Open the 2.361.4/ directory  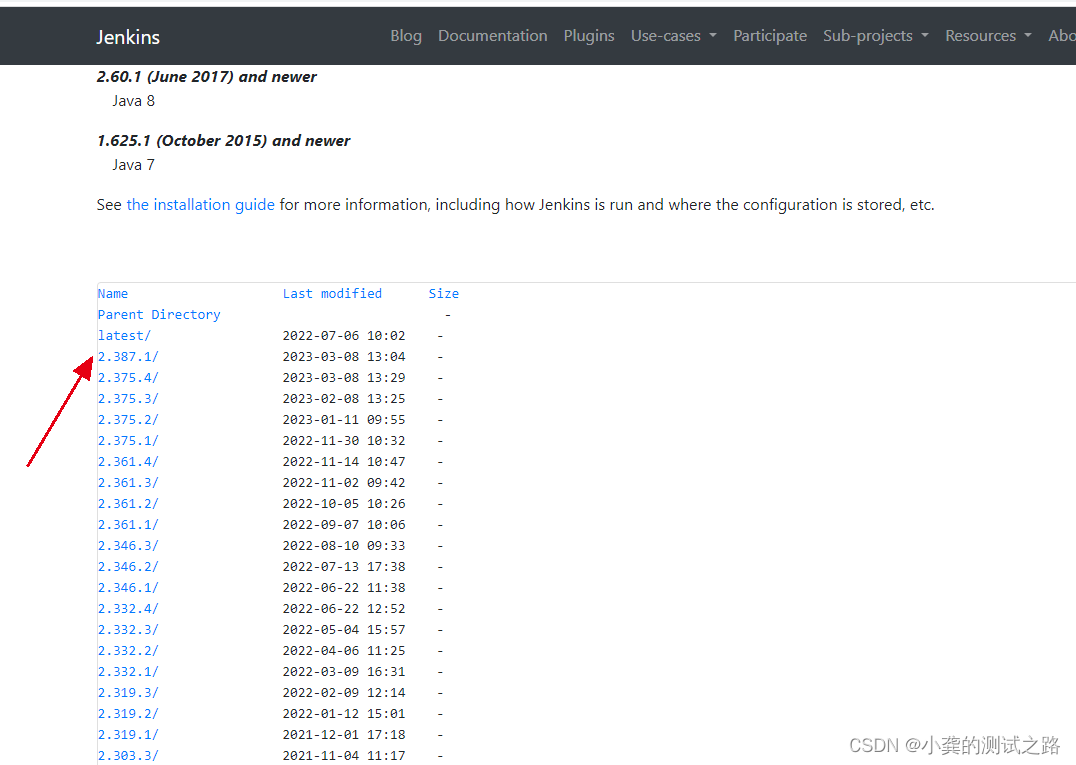click(x=128, y=462)
